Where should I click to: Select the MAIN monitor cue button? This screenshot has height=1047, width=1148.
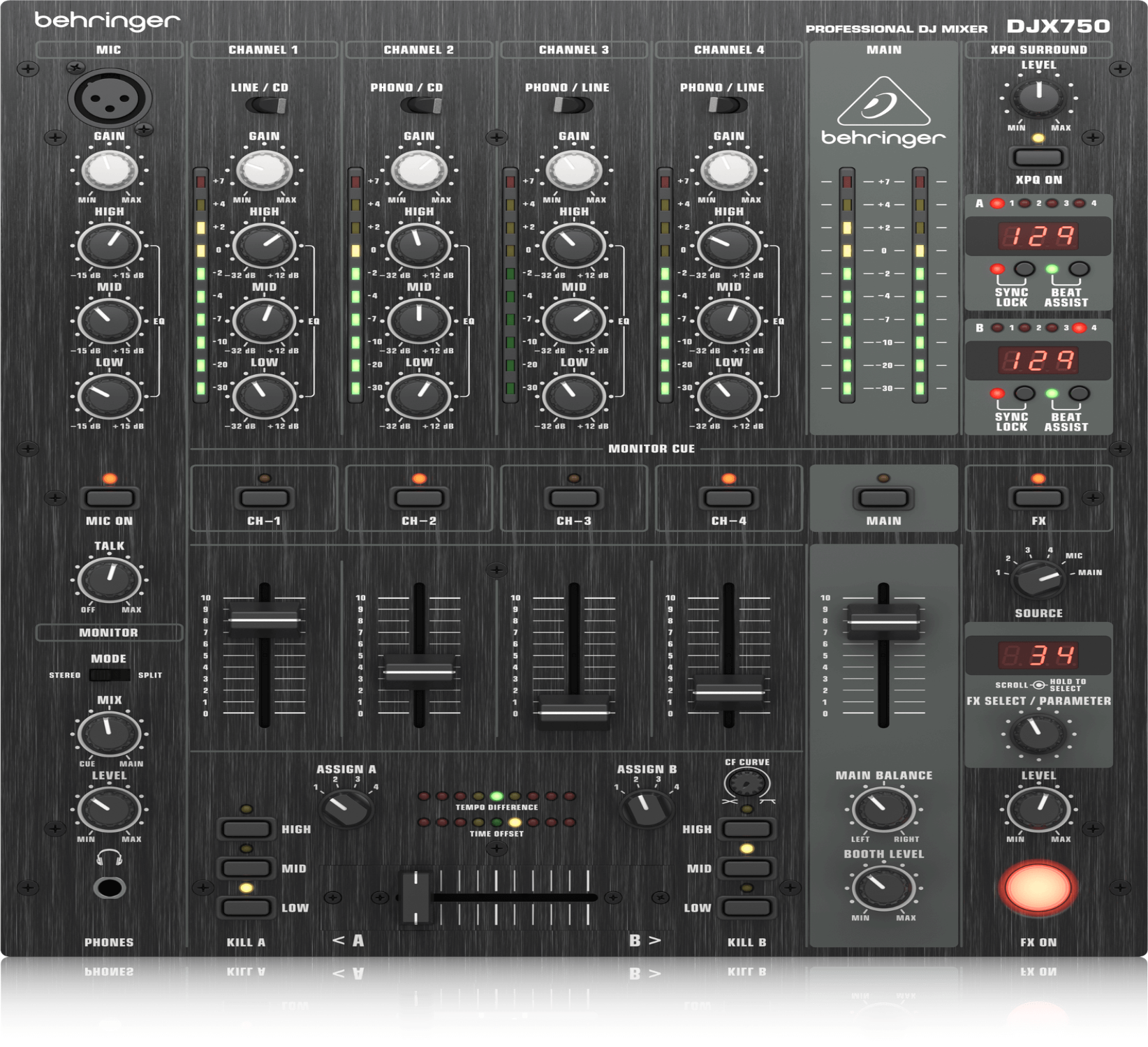883,498
